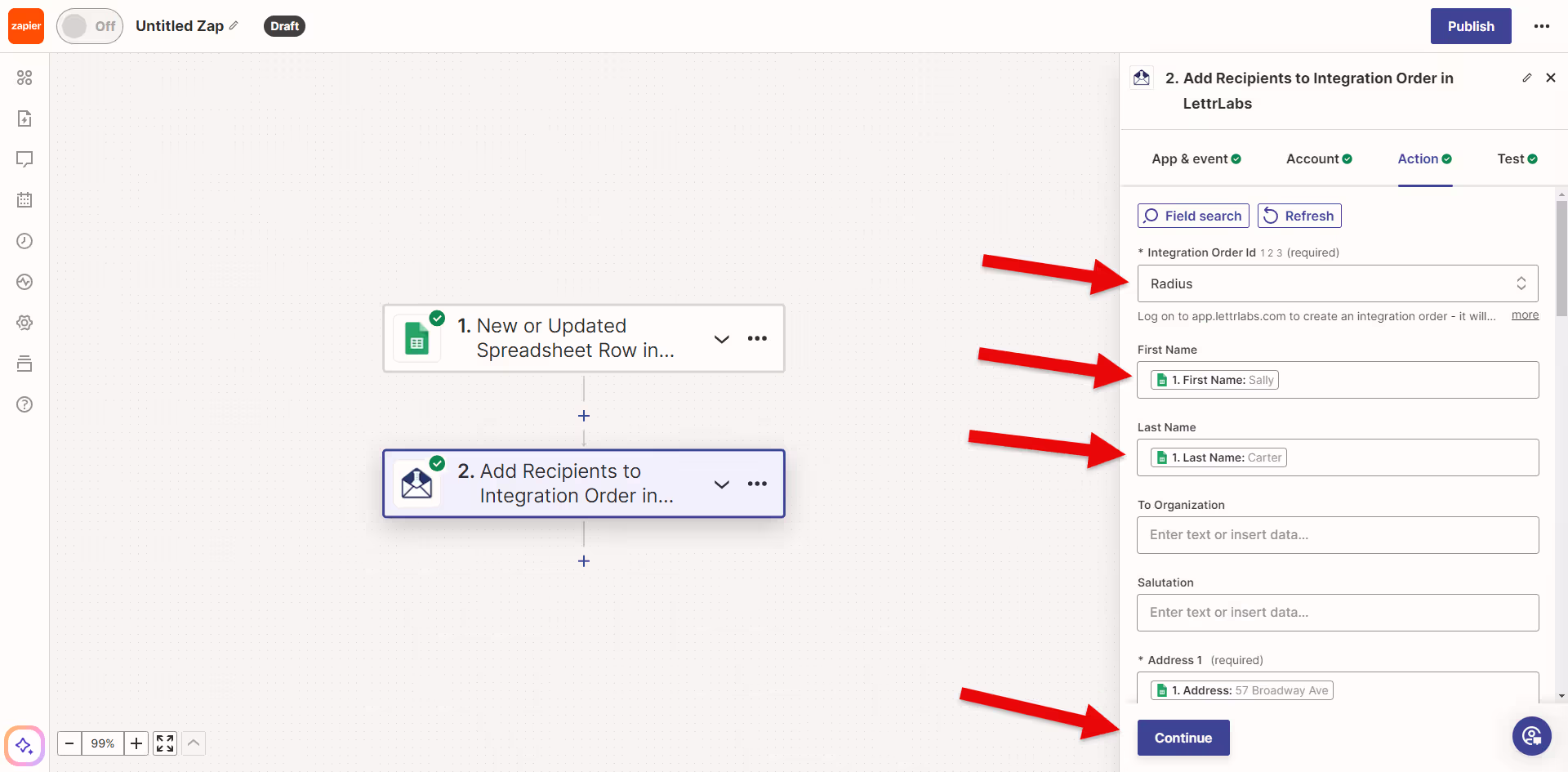Open Zap history clock icon
This screenshot has width=1568, height=772.
[x=24, y=241]
